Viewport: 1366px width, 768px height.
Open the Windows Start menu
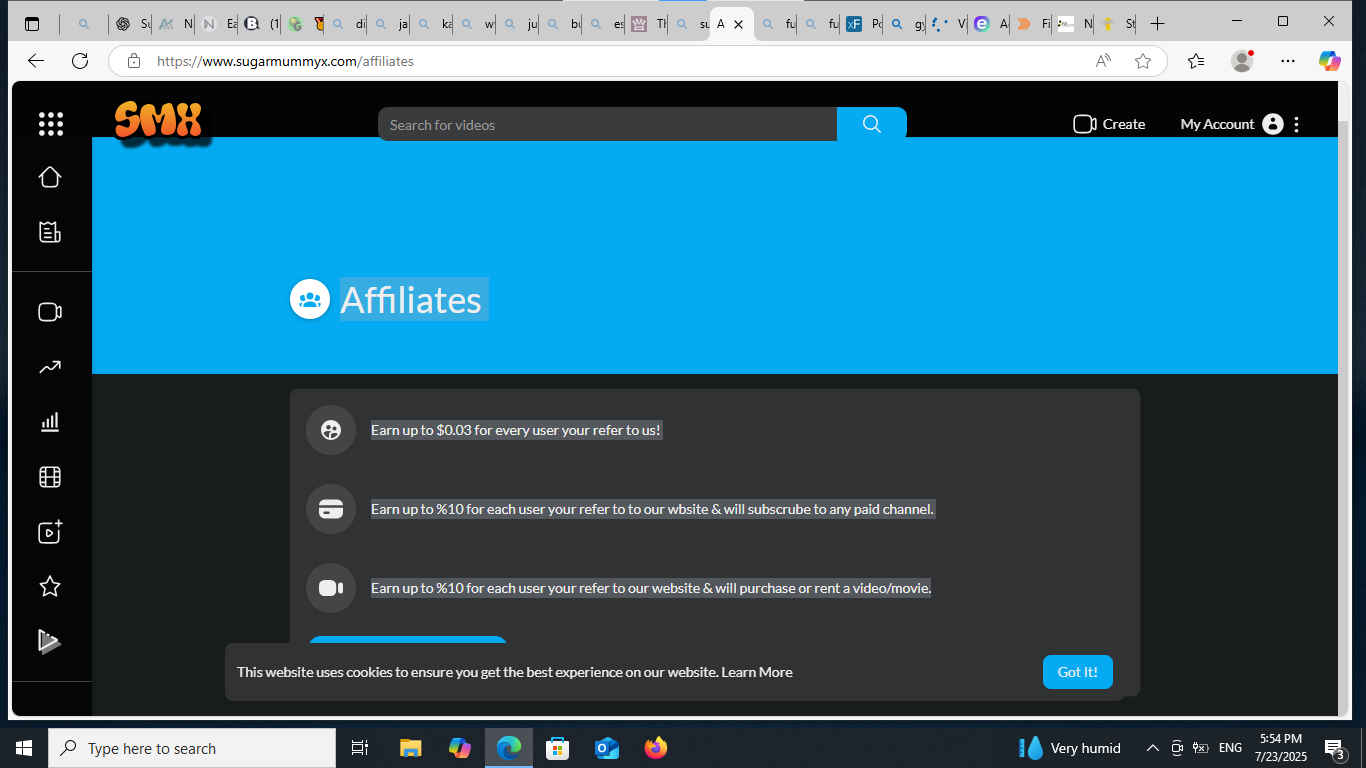click(x=24, y=748)
